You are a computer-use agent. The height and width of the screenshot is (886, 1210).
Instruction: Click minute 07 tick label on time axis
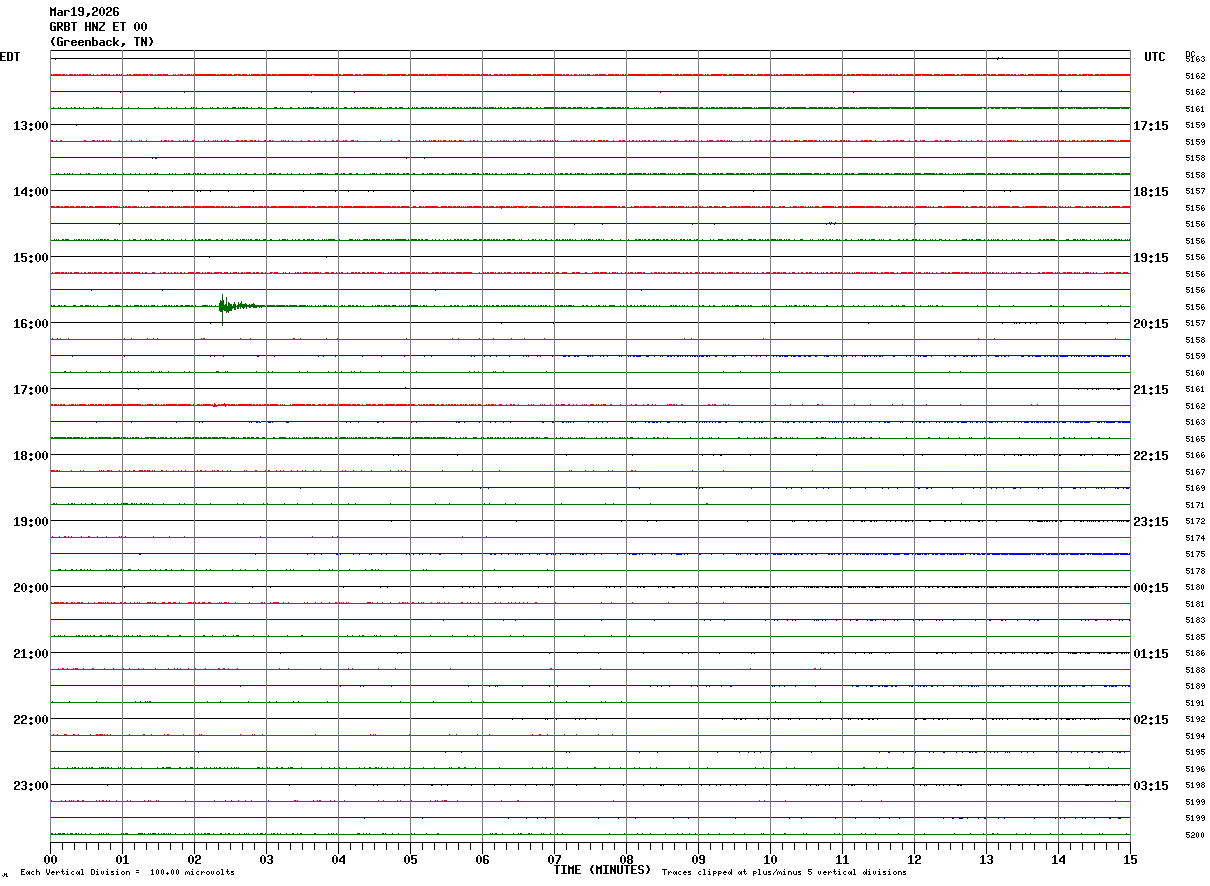tap(554, 859)
